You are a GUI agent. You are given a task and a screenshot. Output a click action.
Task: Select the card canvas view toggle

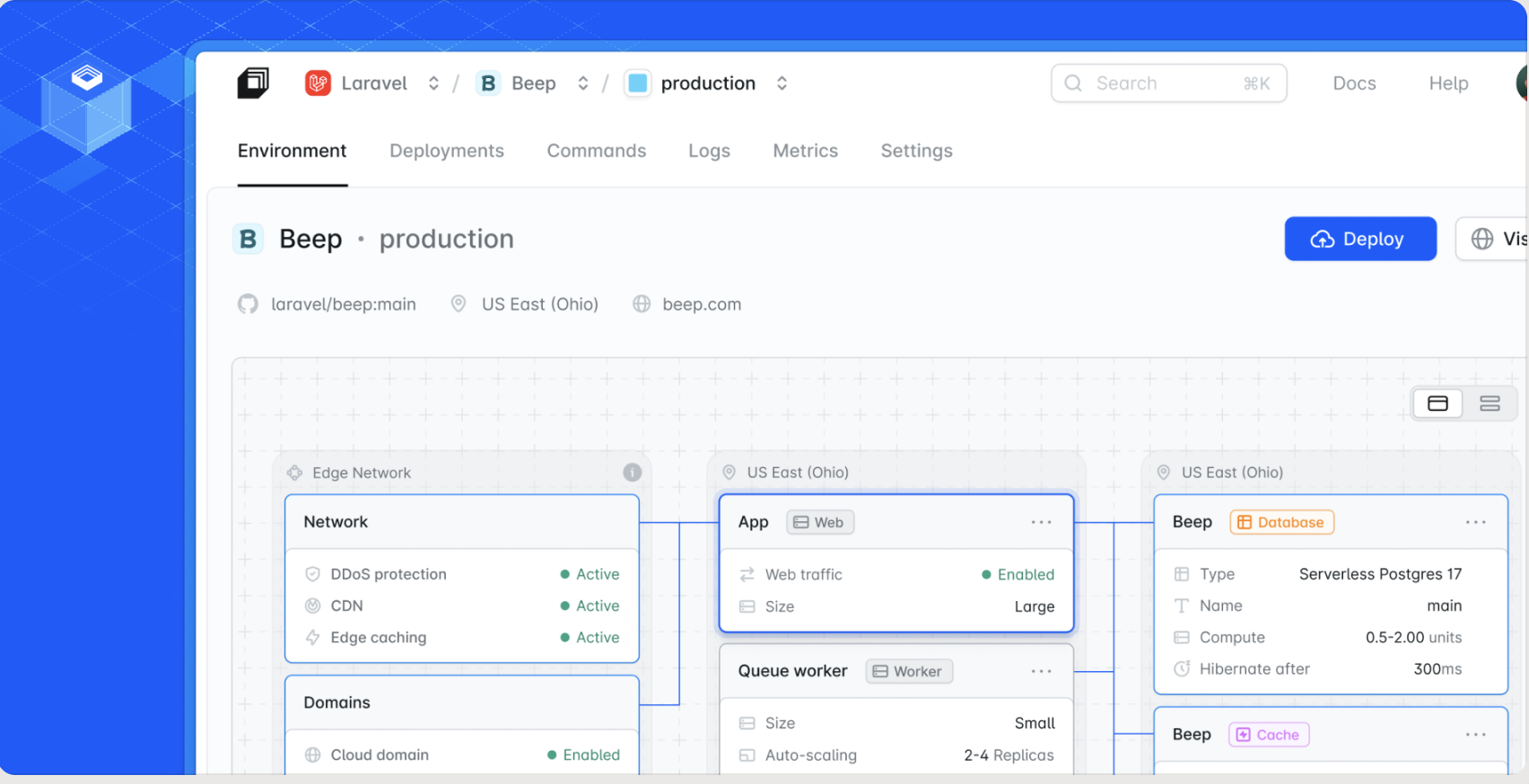[1437, 404]
